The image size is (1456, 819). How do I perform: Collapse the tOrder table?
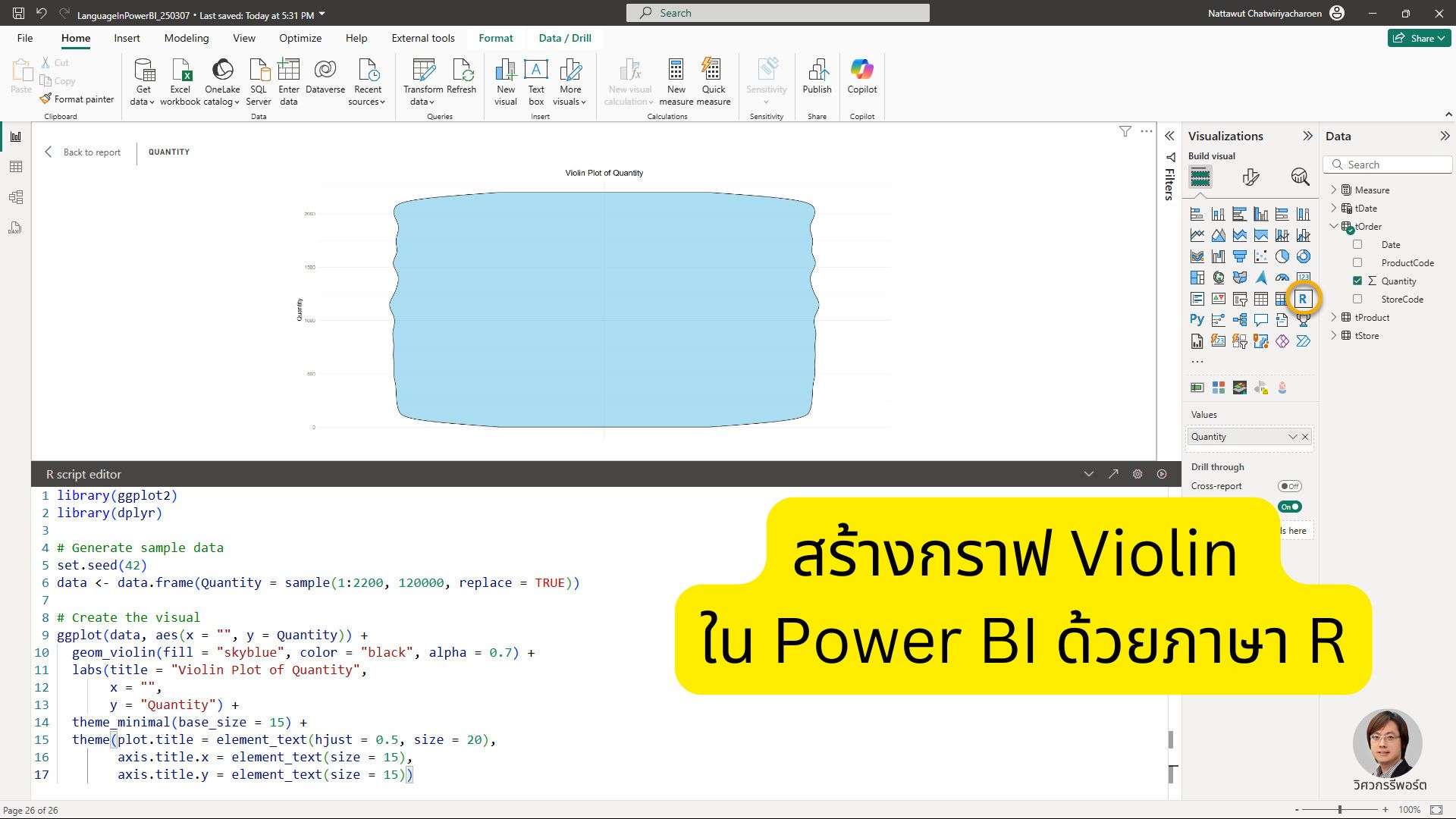click(1334, 226)
